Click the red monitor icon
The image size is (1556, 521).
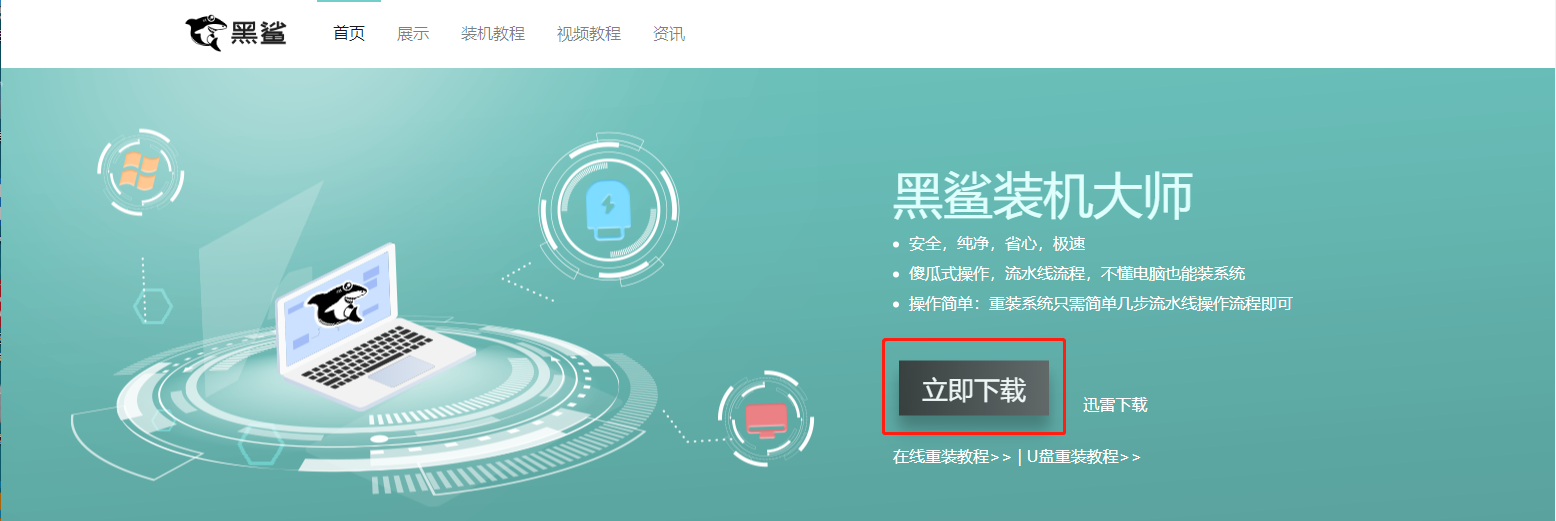766,418
